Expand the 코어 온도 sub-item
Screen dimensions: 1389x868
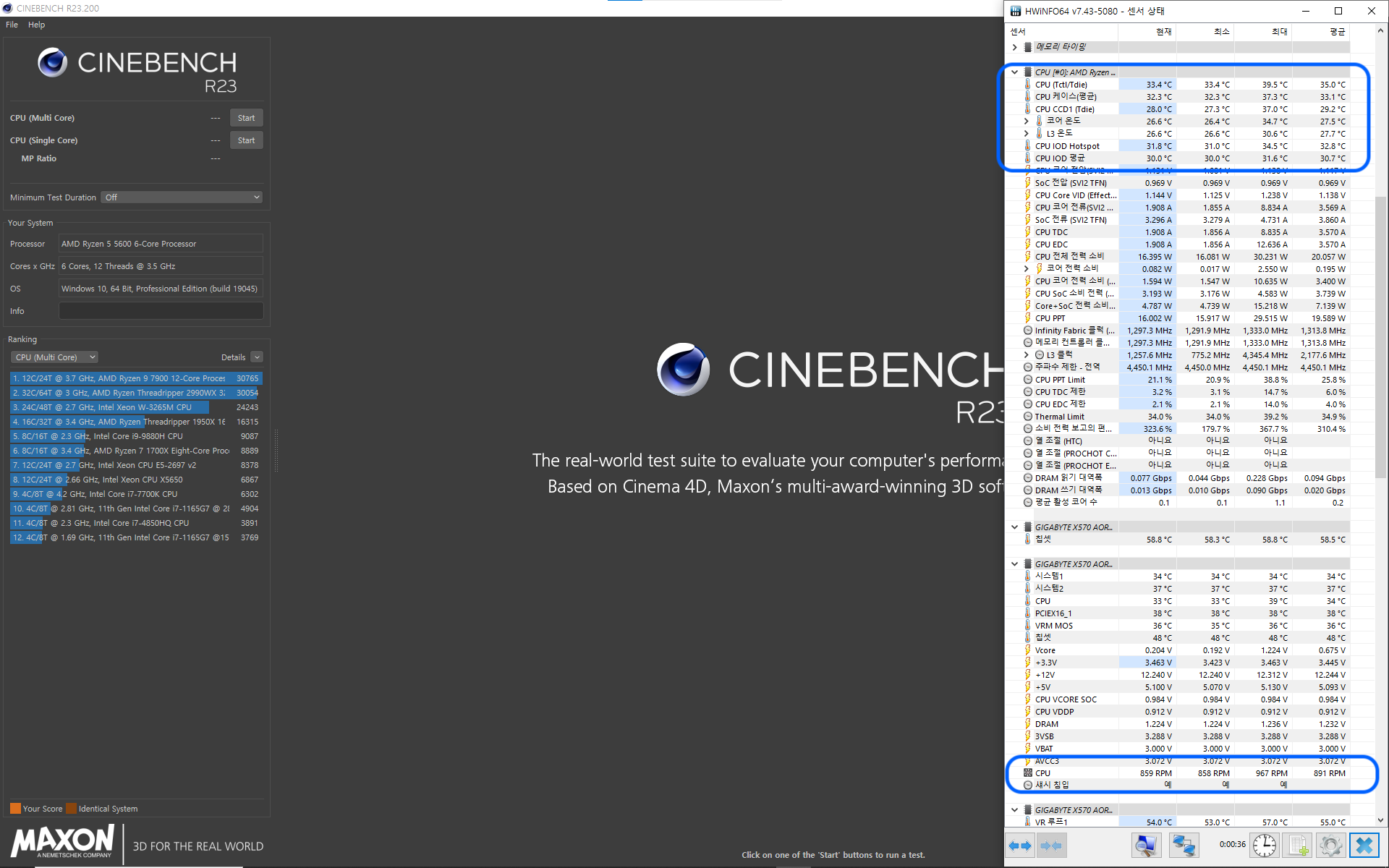[x=1026, y=122]
